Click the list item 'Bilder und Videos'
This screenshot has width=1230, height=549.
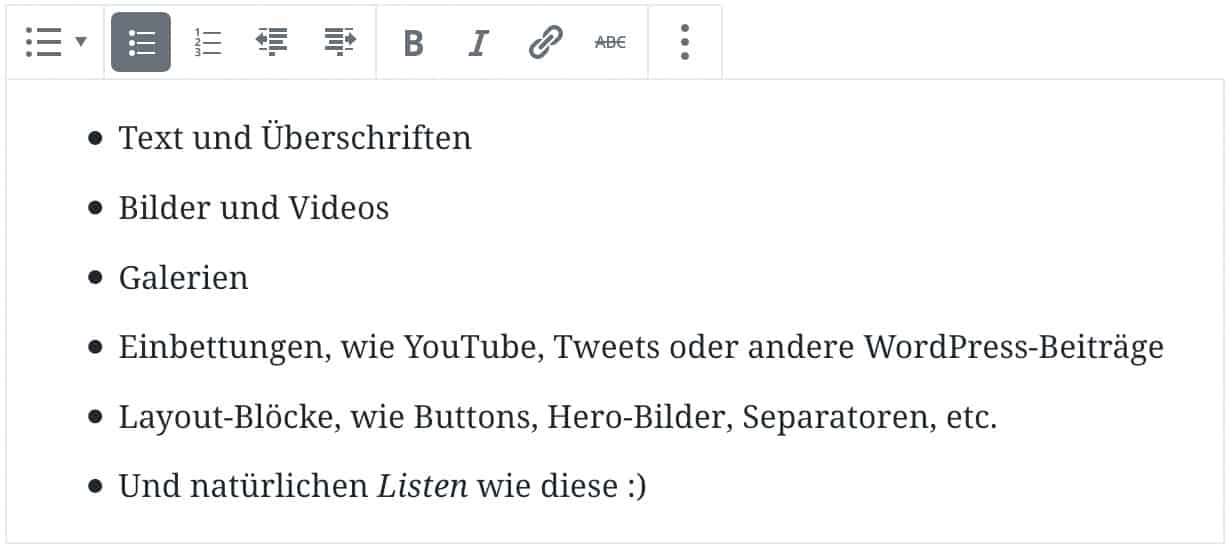pos(254,207)
